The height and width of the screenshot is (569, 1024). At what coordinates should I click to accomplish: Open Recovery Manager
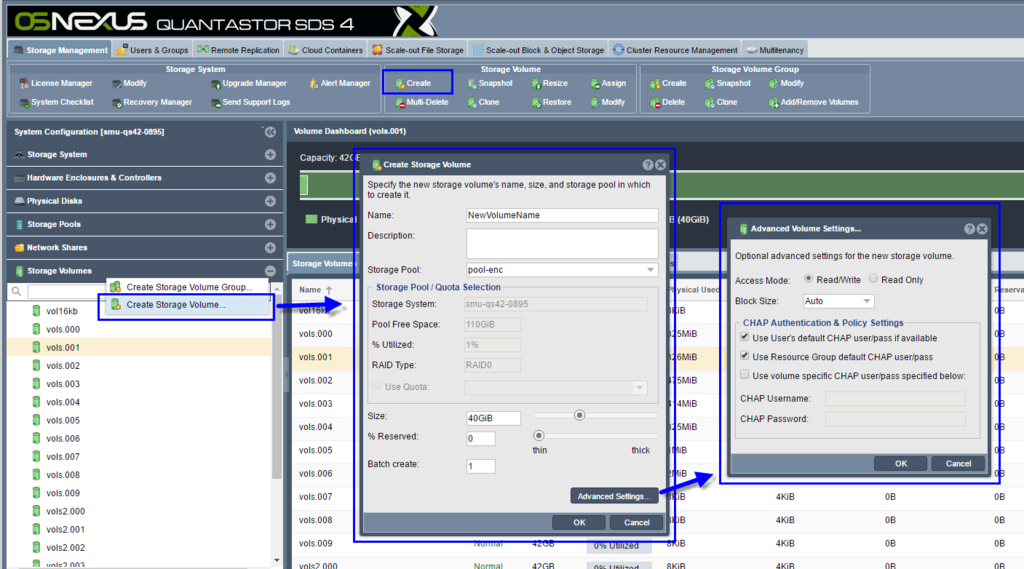point(152,103)
